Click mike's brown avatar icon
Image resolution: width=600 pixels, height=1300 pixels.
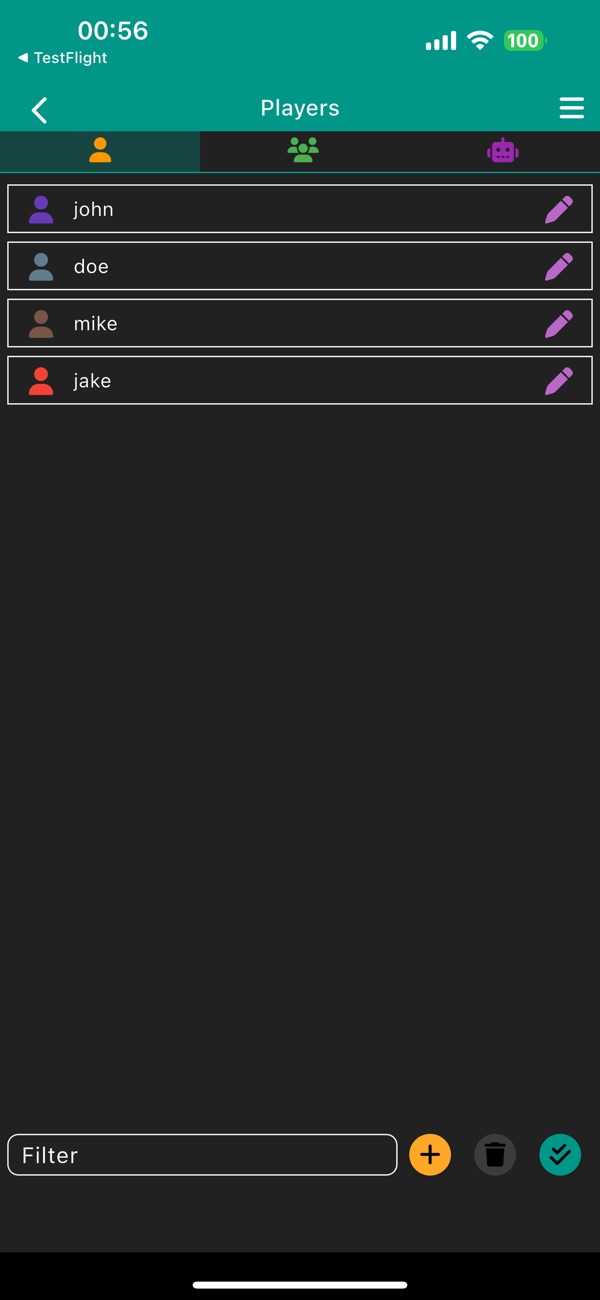point(41,323)
